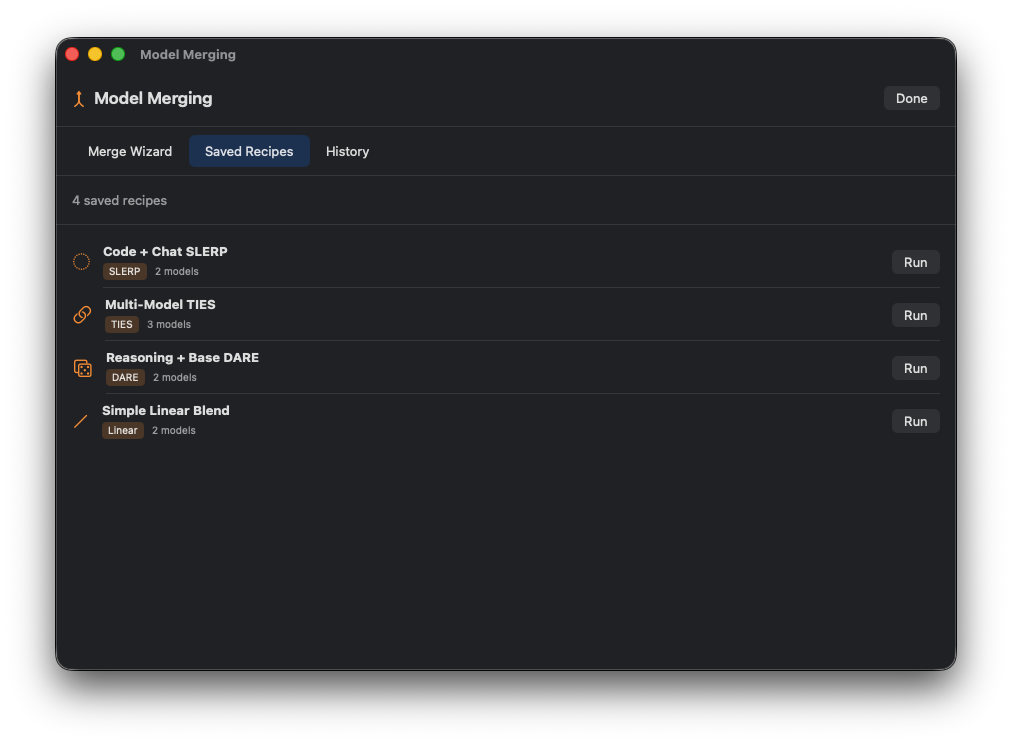Run the Code + Chat SLERP recipe
The width and height of the screenshot is (1012, 744).
[x=915, y=262]
